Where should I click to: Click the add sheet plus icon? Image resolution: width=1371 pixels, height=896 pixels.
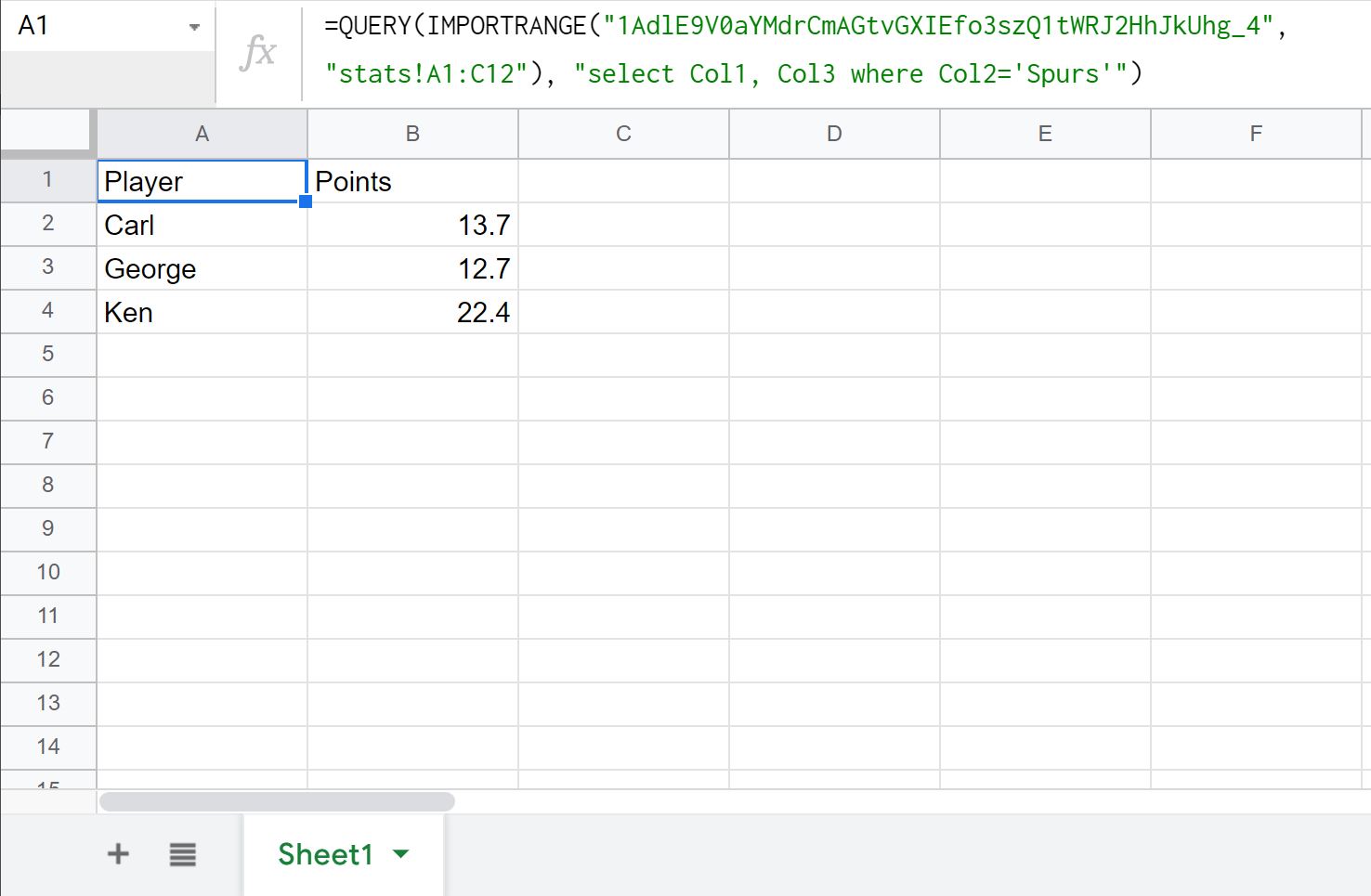pos(118,854)
